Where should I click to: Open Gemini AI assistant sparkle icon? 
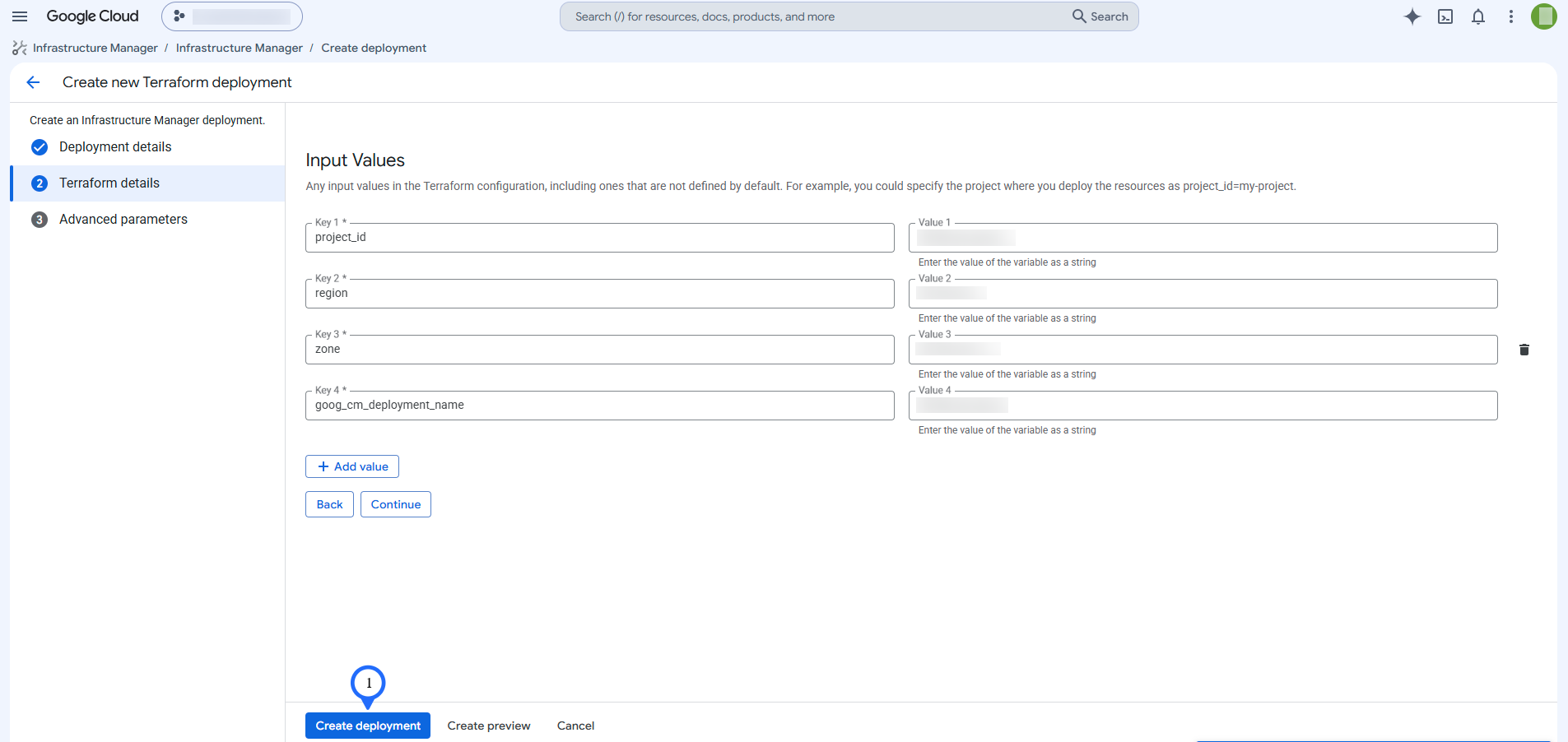tap(1412, 16)
